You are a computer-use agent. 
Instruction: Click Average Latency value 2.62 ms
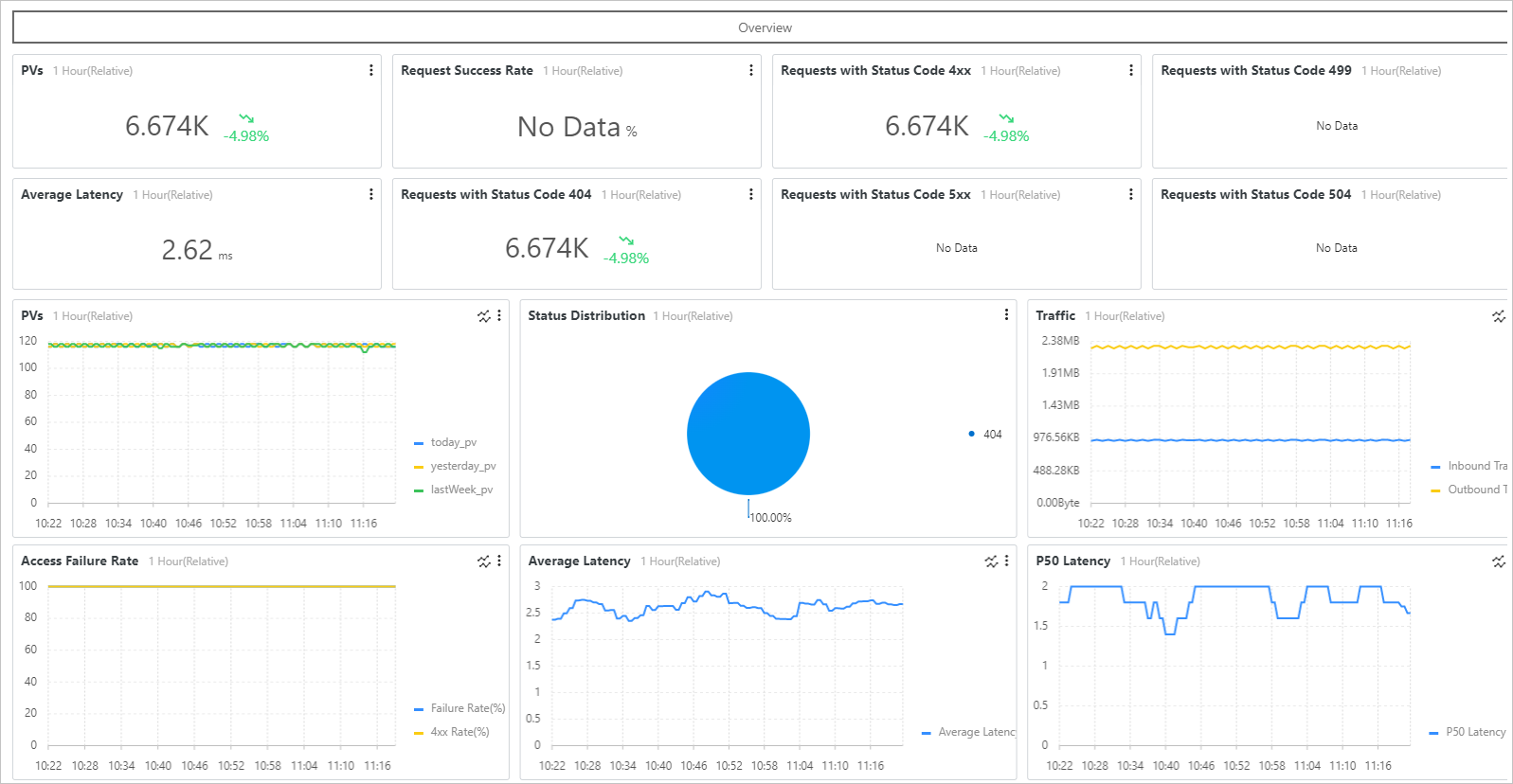point(197,250)
